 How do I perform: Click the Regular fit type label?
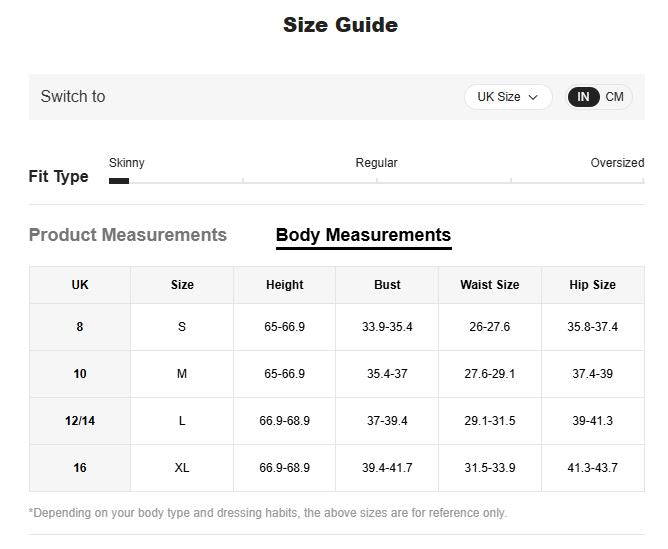point(376,163)
